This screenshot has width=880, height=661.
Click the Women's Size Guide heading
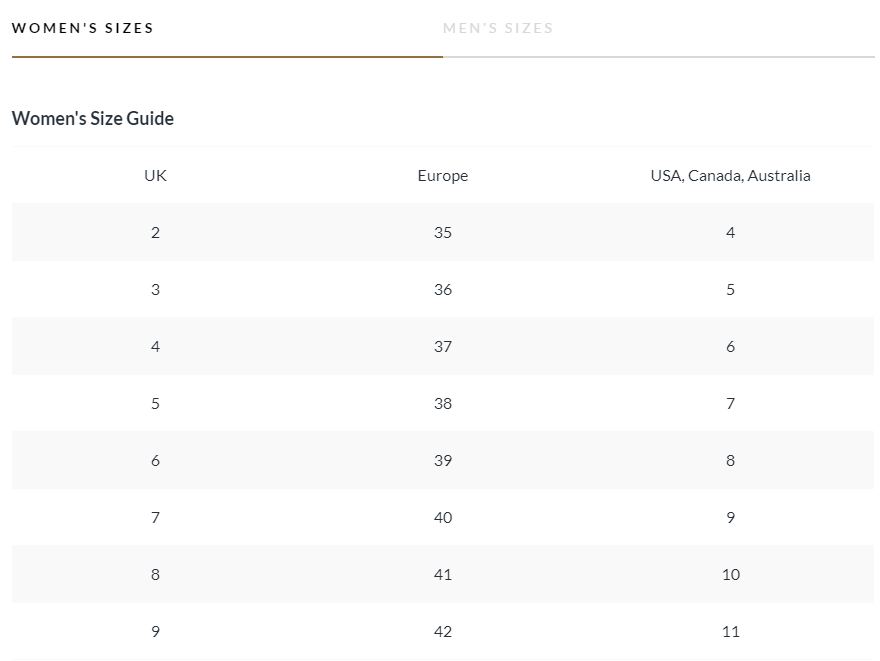[93, 118]
